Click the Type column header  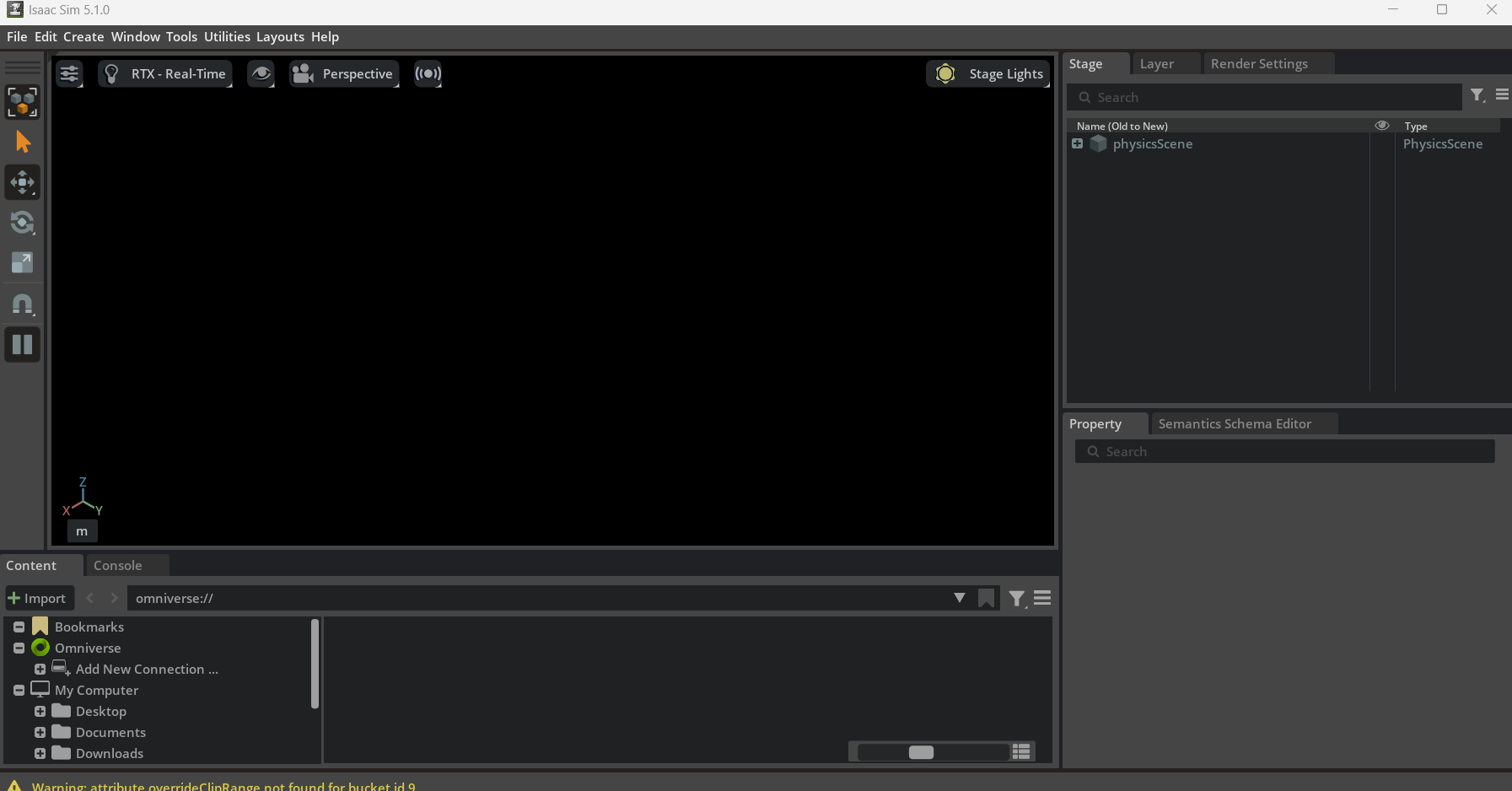coord(1416,126)
